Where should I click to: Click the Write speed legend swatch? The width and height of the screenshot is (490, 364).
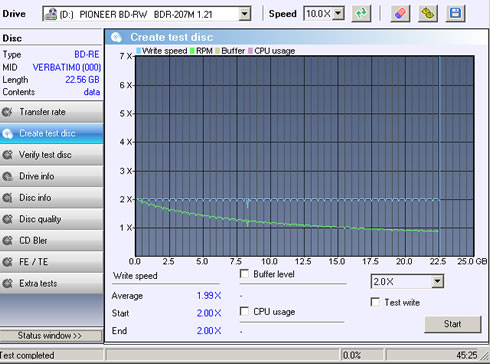pyautogui.click(x=138, y=51)
